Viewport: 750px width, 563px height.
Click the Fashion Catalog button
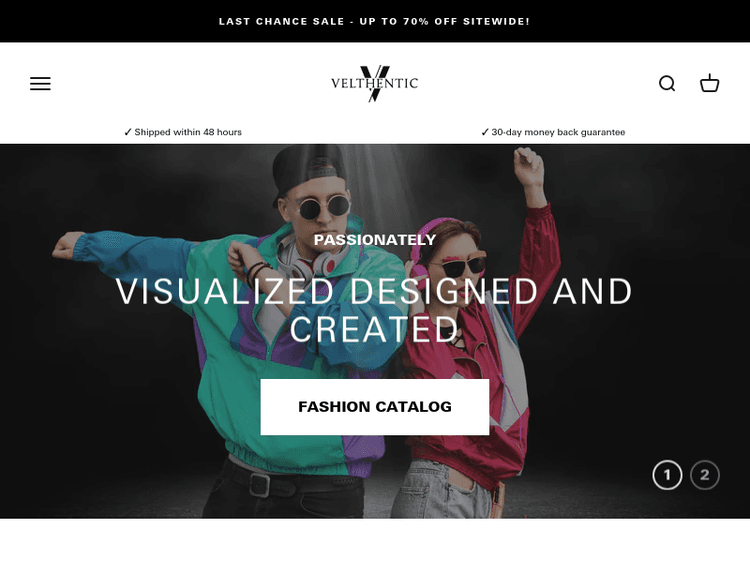(x=375, y=407)
